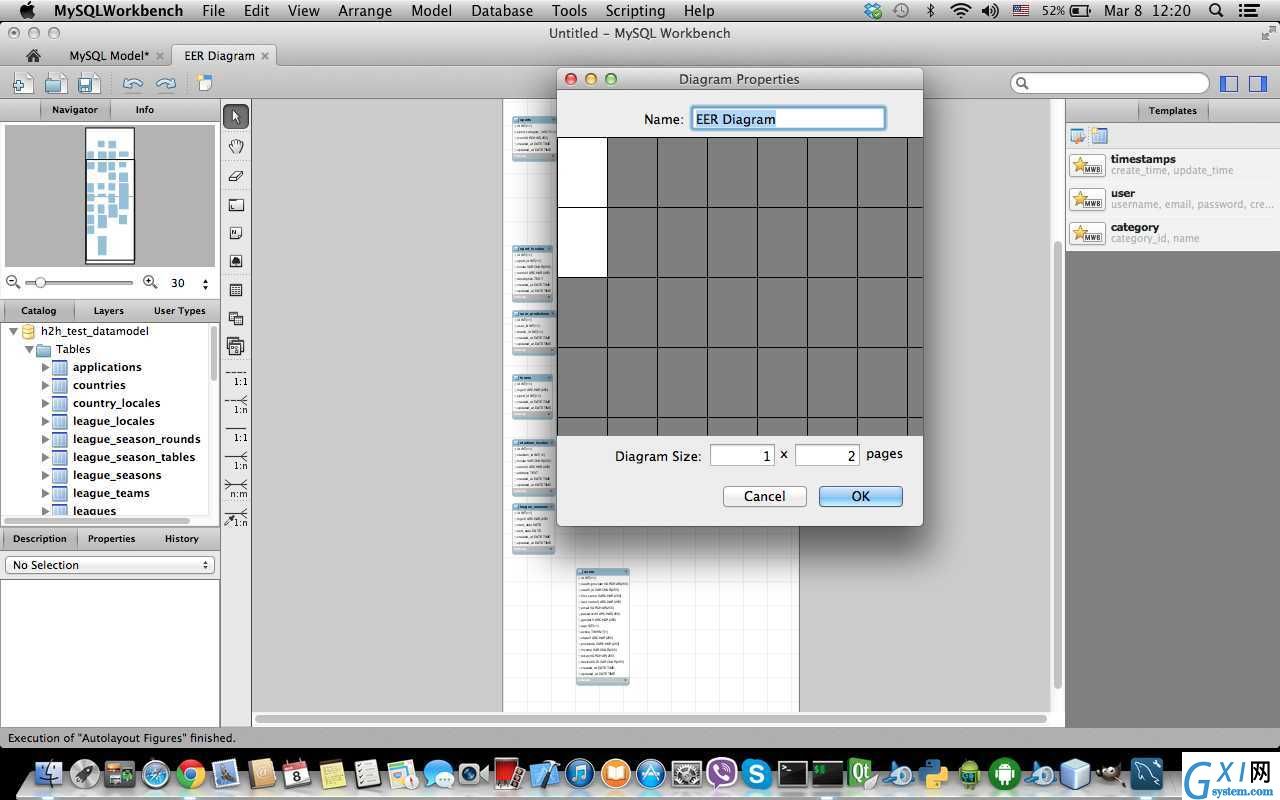Click the diagram height pages field
This screenshot has height=800, width=1280.
pos(827,455)
